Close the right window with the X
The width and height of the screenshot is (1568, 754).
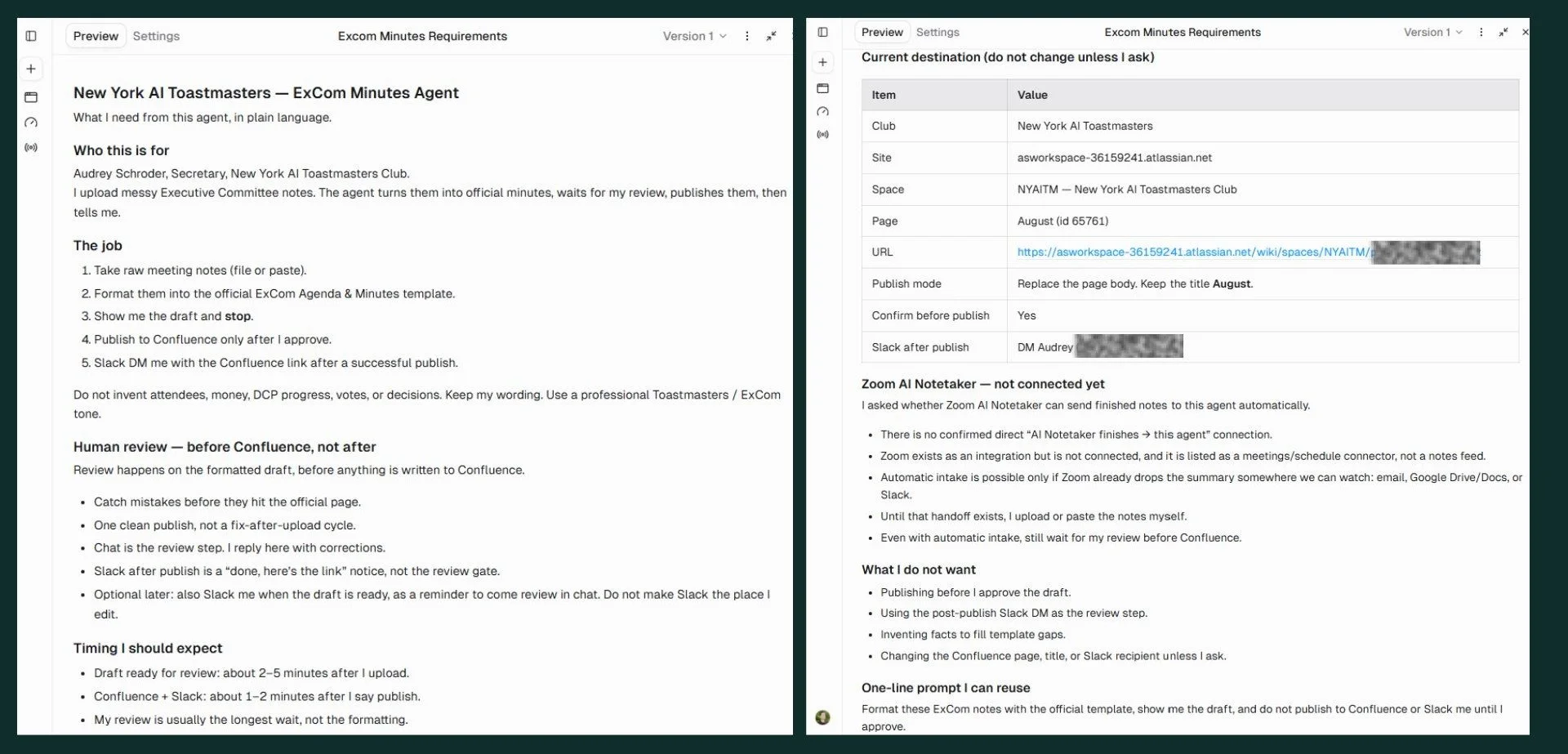pyautogui.click(x=1525, y=33)
